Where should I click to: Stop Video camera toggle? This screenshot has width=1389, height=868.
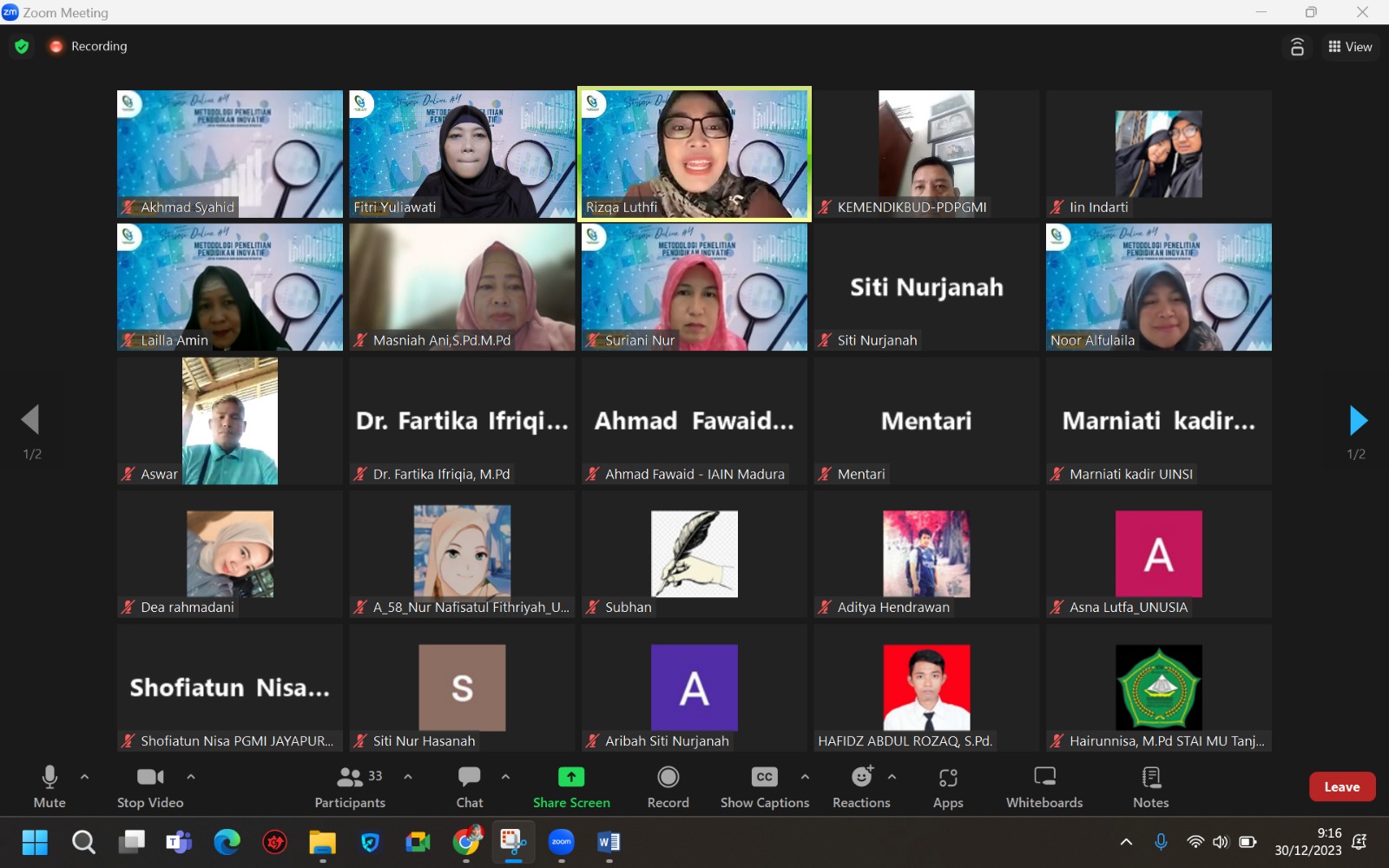[x=150, y=786]
